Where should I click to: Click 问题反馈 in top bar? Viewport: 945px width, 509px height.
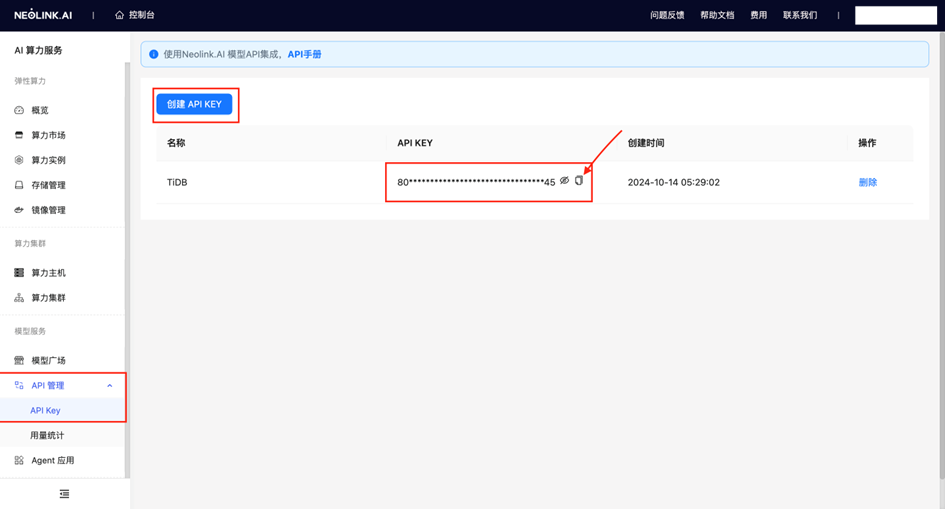pyautogui.click(x=667, y=15)
